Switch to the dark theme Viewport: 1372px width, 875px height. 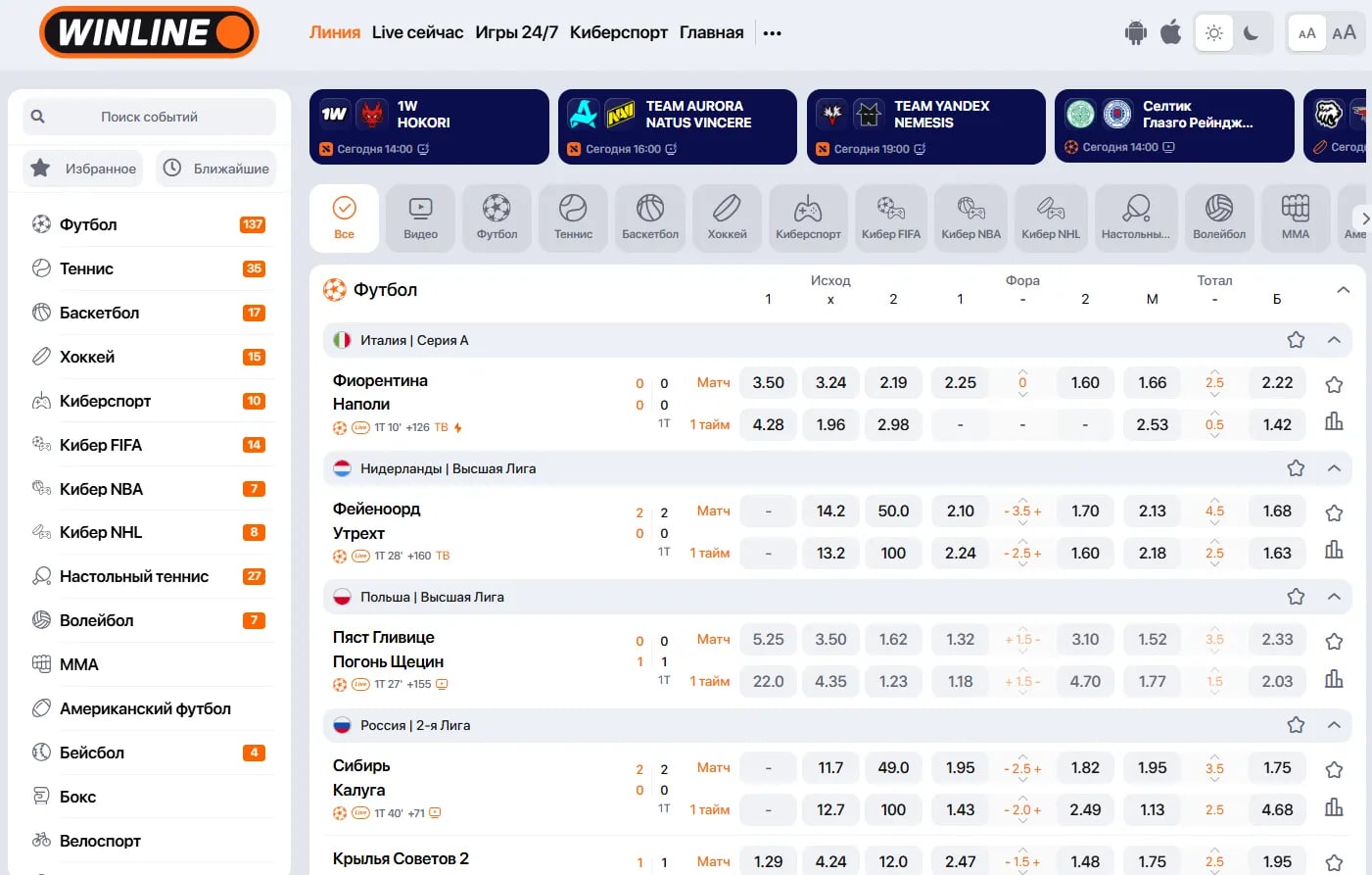click(1251, 33)
